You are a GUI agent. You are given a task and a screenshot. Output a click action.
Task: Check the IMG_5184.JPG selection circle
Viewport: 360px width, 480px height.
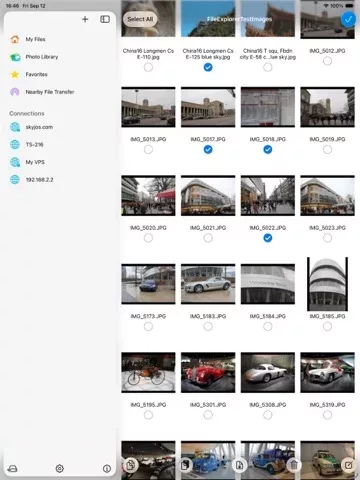coord(268,327)
